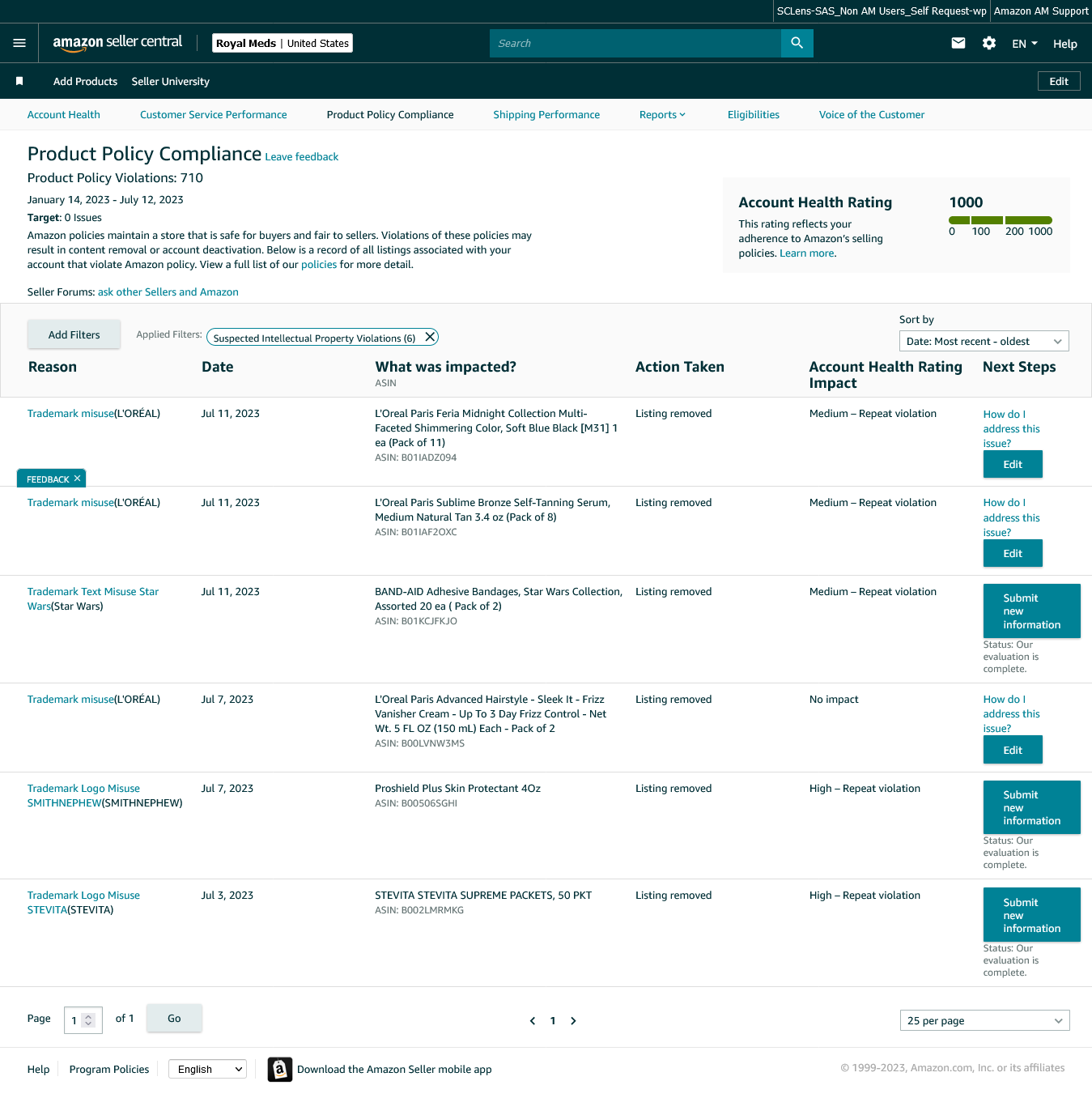This screenshot has height=1115, width=1092.
Task: Open Seller University link
Action: pos(171,82)
